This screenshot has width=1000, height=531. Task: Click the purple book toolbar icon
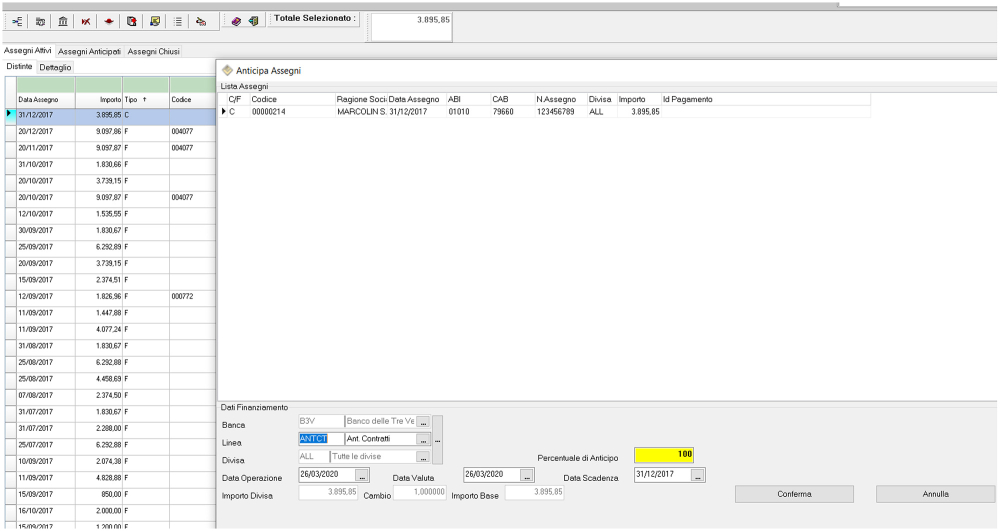click(x=236, y=21)
